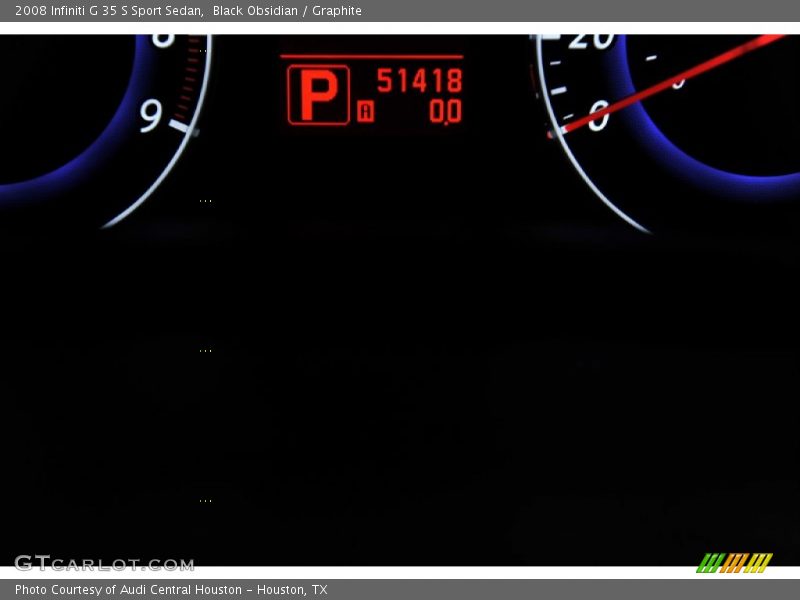Click the green-orange-yellow striped badge
Screen dimensions: 800x600
click(x=735, y=563)
